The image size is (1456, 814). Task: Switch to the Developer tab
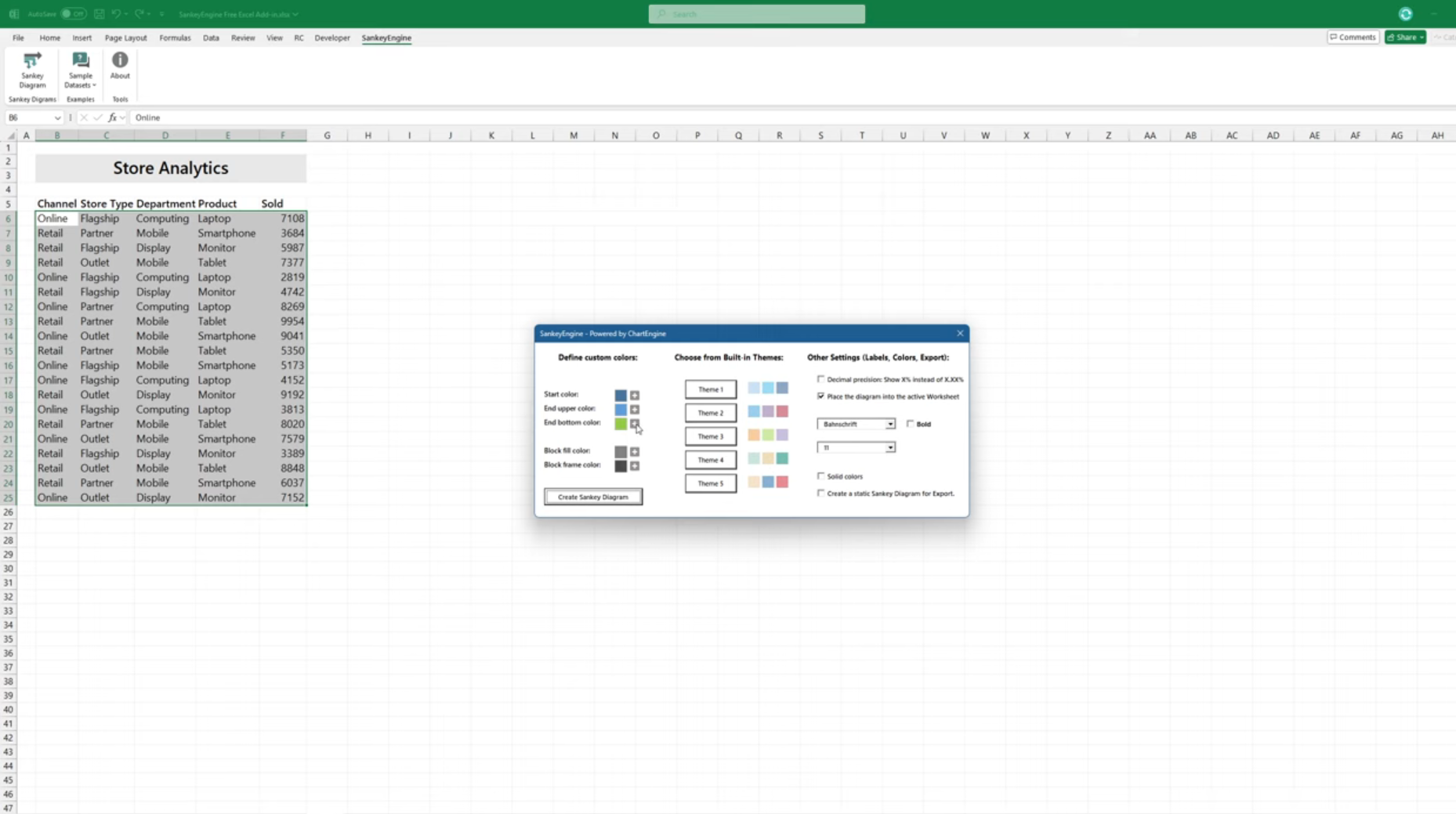[332, 38]
